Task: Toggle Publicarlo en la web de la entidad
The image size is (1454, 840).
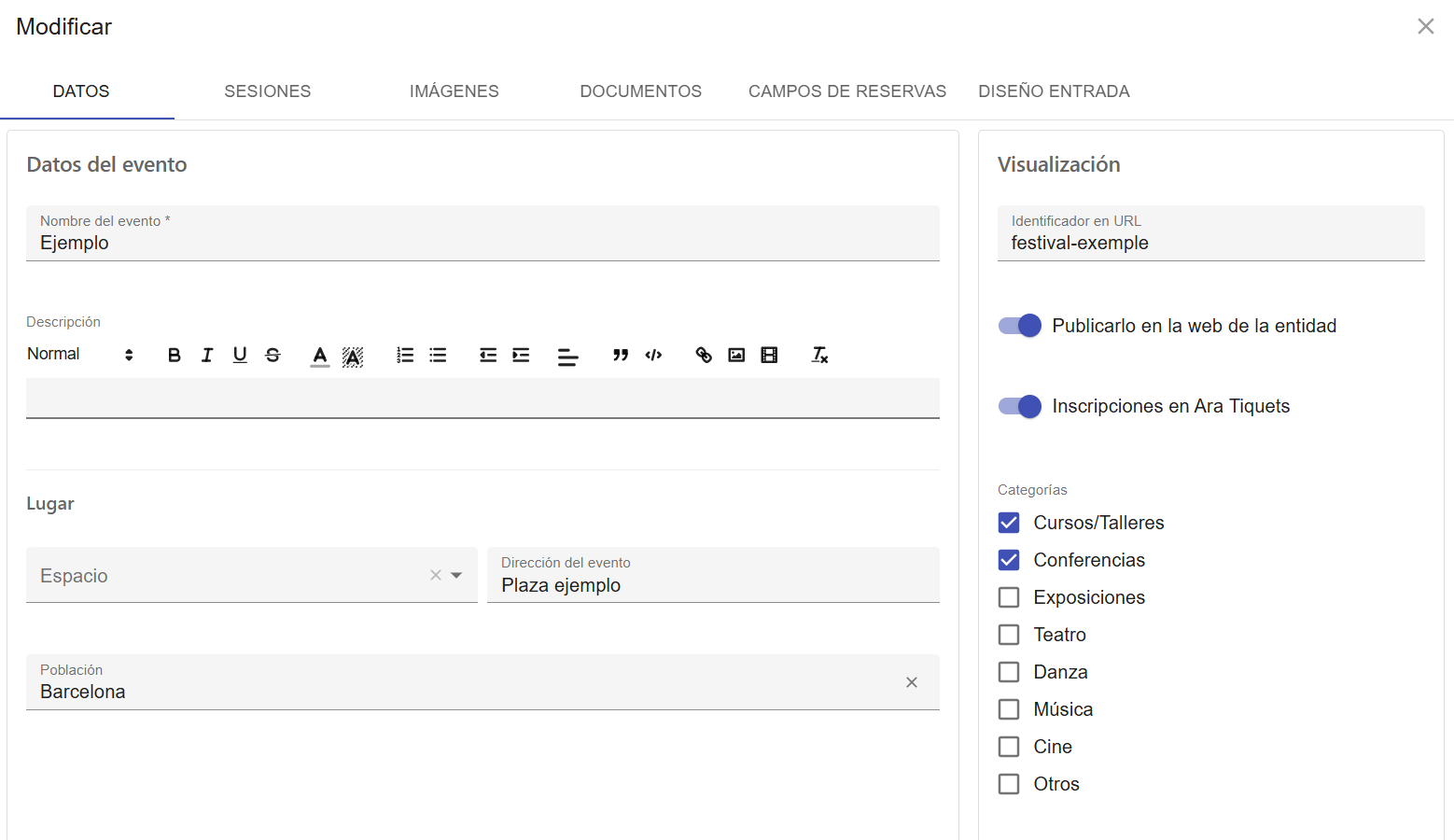Action: pos(1019,326)
